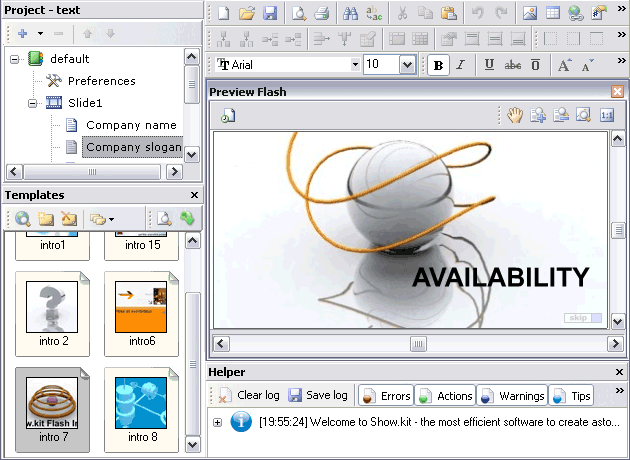Zoom in on the Flash preview
Viewport: 630px width, 460px height.
538,116
